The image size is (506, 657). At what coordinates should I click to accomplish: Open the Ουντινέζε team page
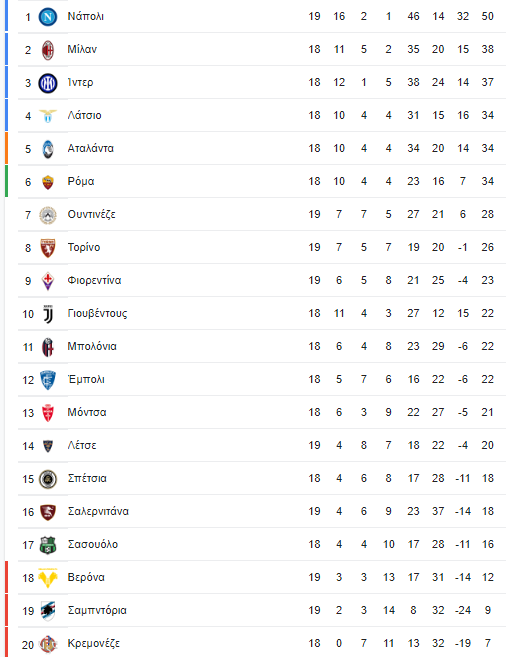[x=91, y=215]
